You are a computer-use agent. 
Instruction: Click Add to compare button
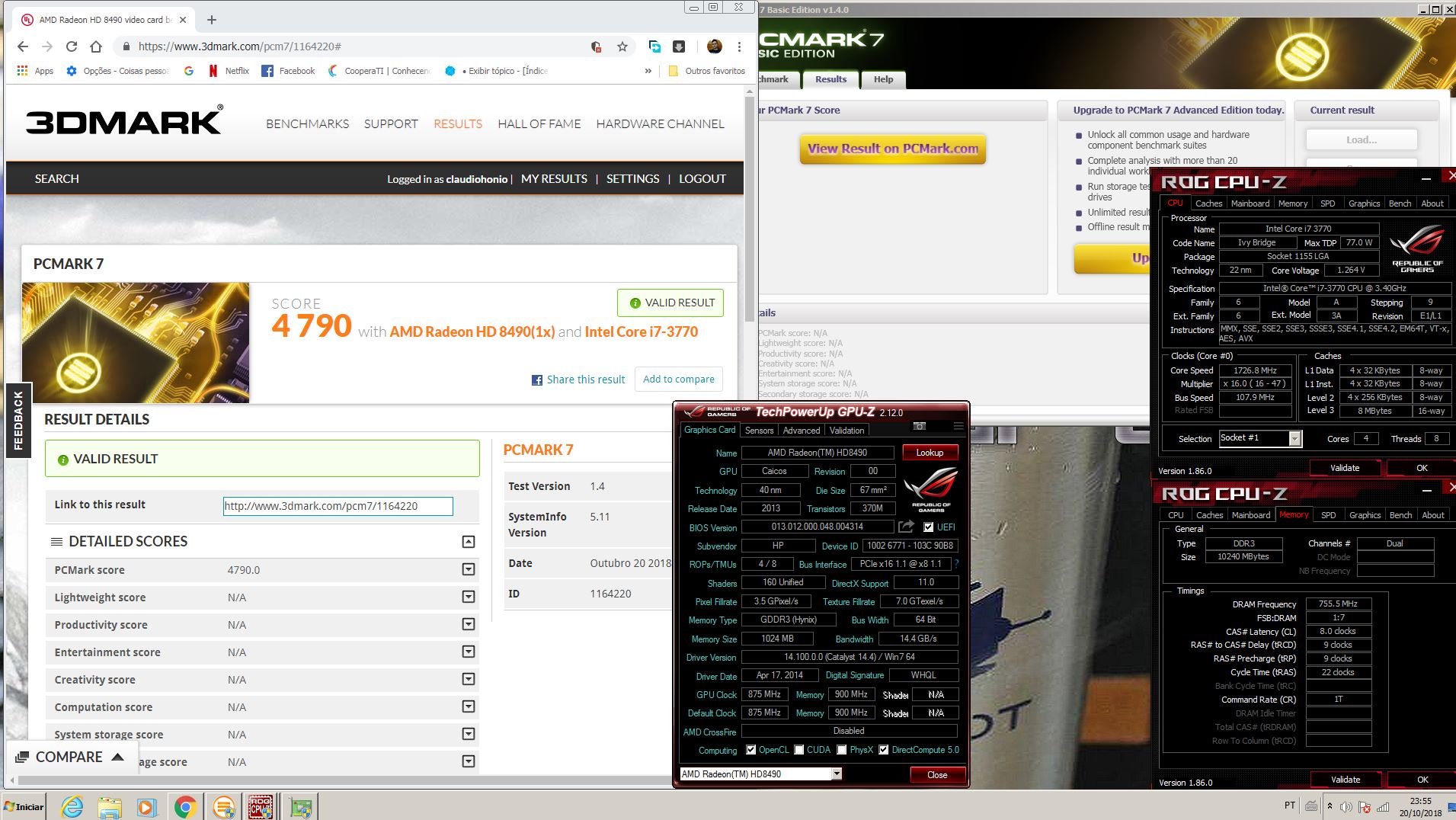[x=678, y=379]
